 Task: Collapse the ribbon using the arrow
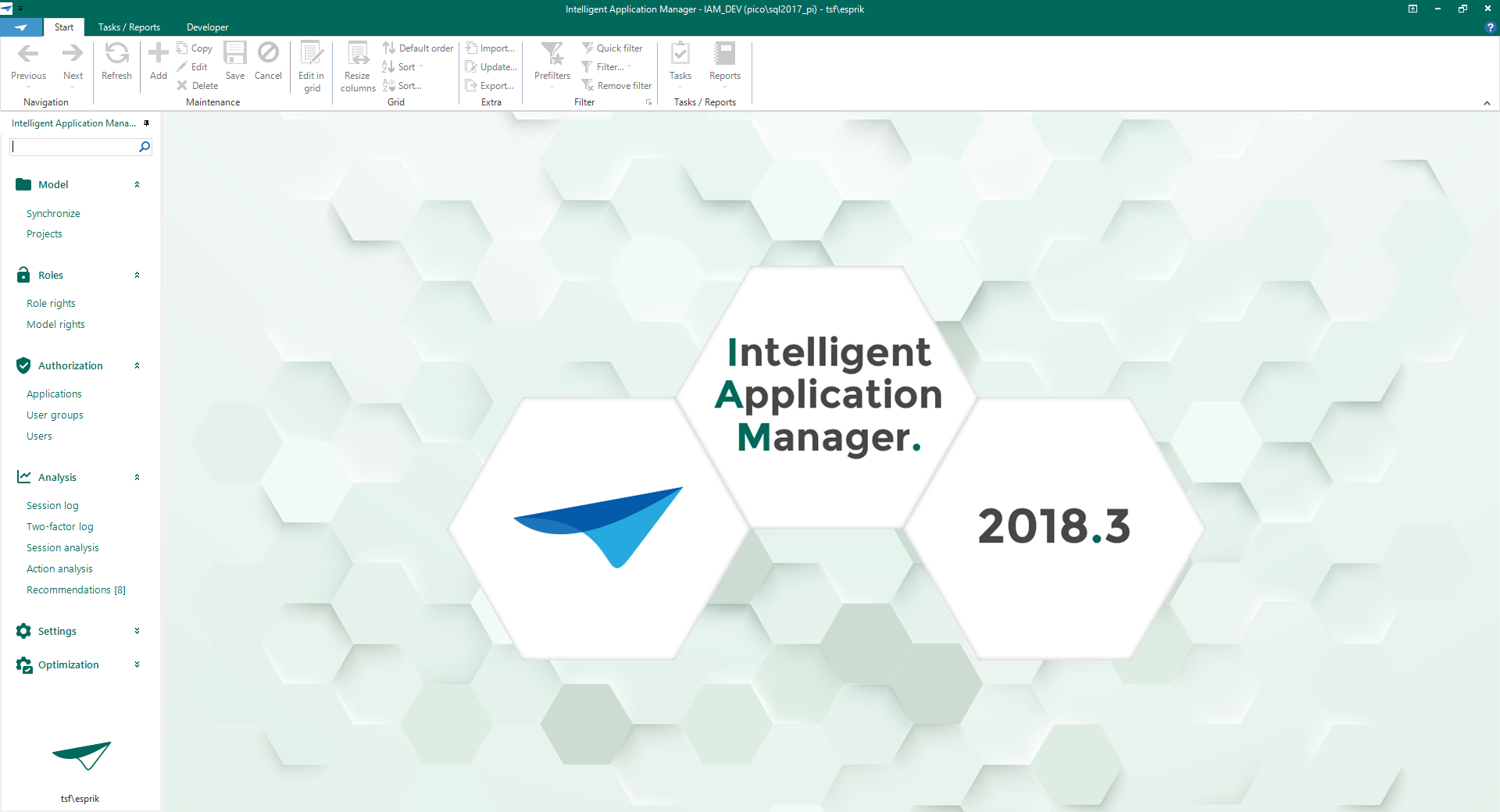tap(1487, 103)
